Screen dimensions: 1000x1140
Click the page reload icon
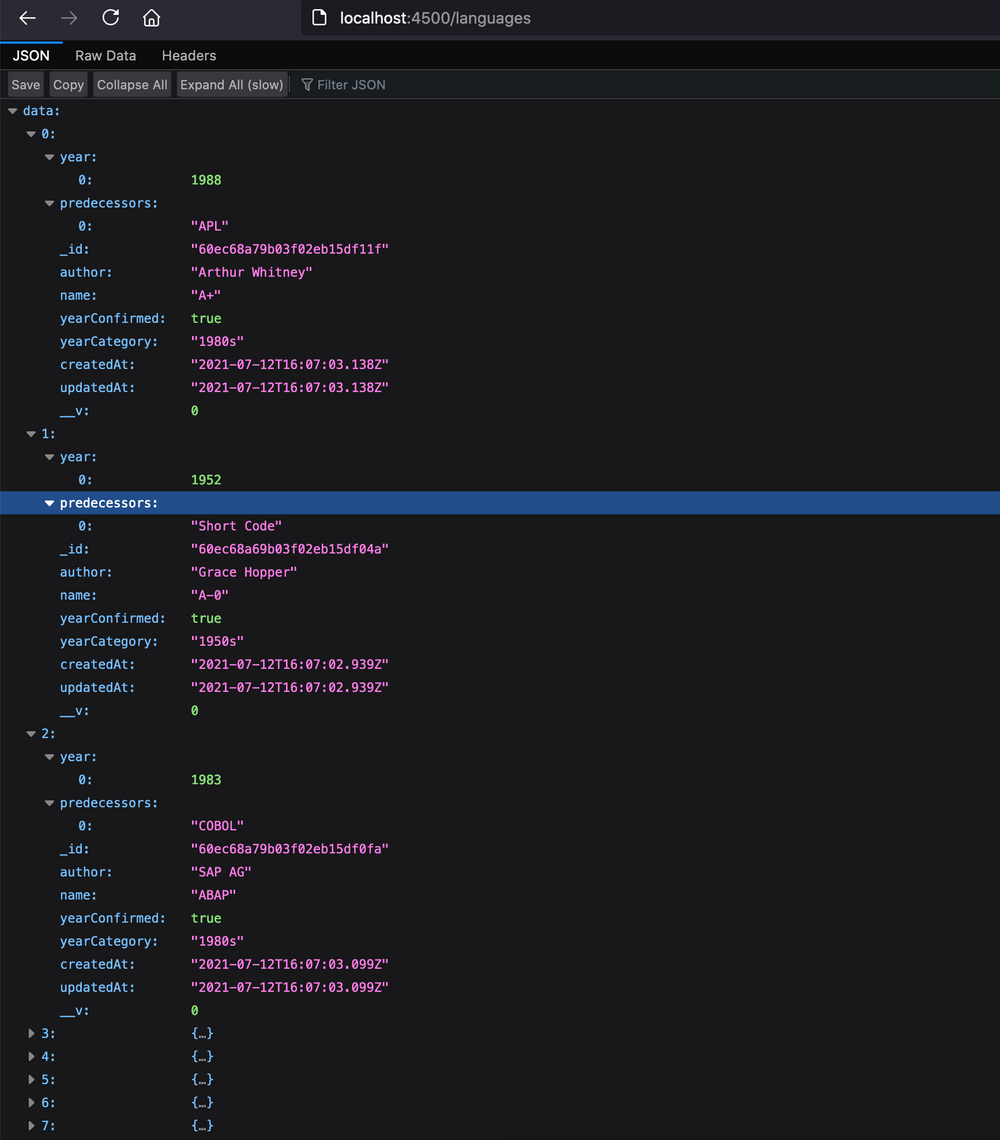point(110,17)
